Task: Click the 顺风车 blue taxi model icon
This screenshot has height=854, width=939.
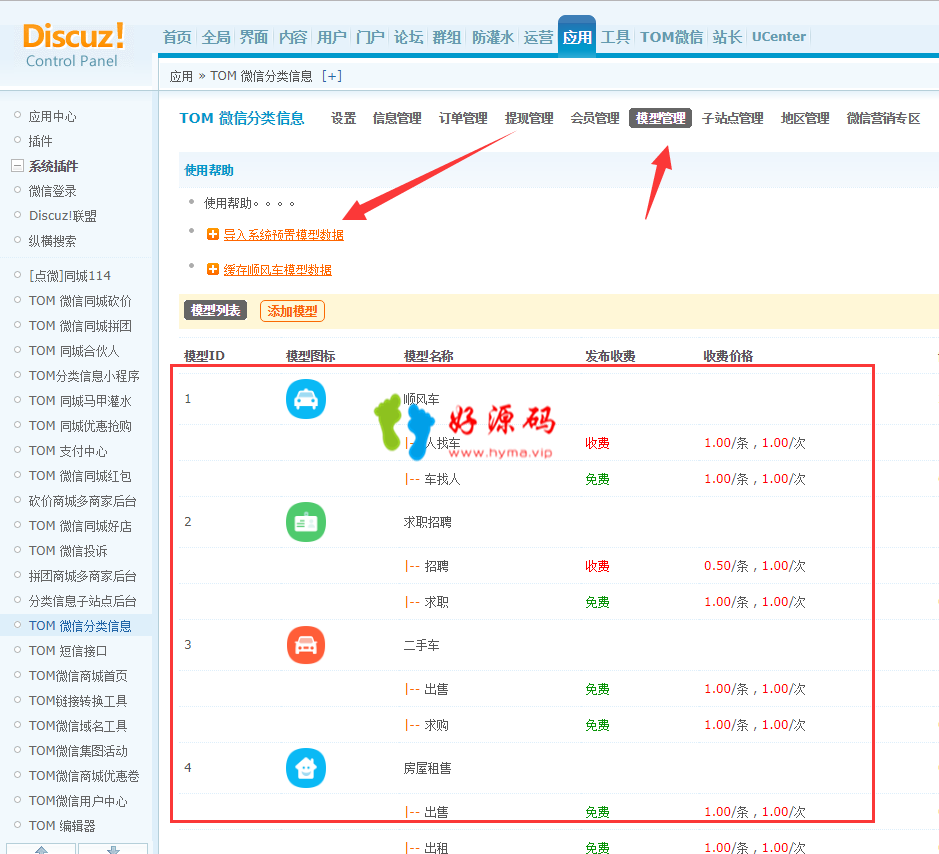Action: pyautogui.click(x=305, y=399)
